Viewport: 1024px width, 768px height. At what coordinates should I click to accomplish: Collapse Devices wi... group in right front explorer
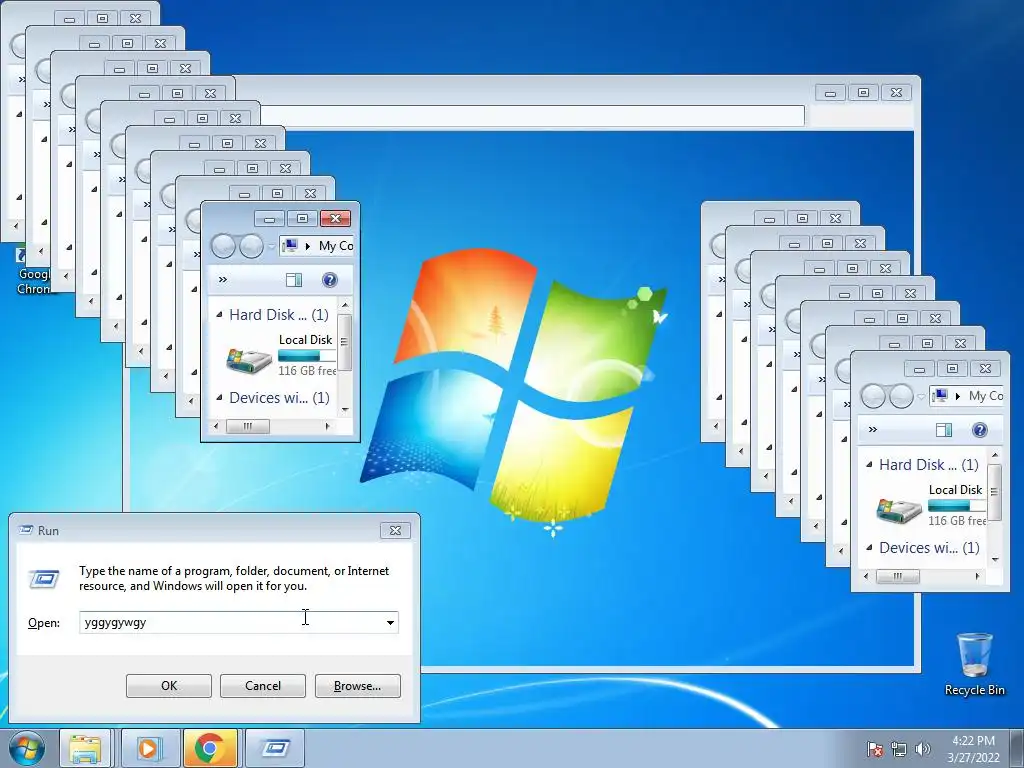tap(869, 547)
